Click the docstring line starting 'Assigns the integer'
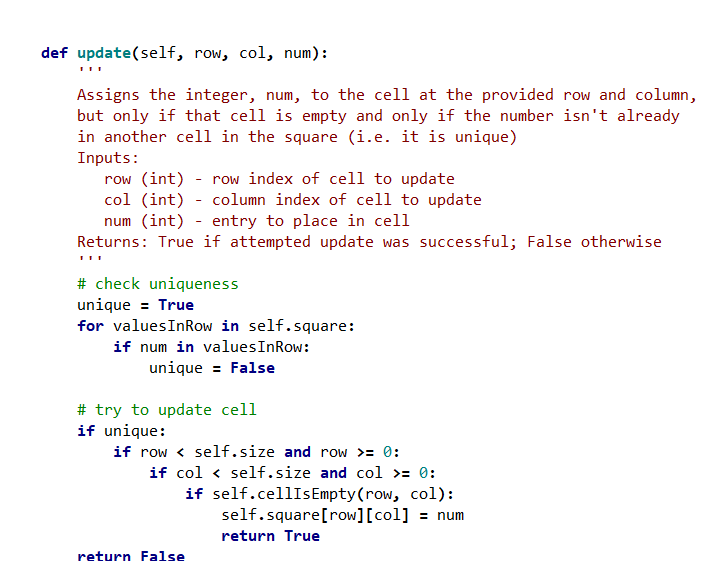The height and width of the screenshot is (561, 723). (386, 95)
